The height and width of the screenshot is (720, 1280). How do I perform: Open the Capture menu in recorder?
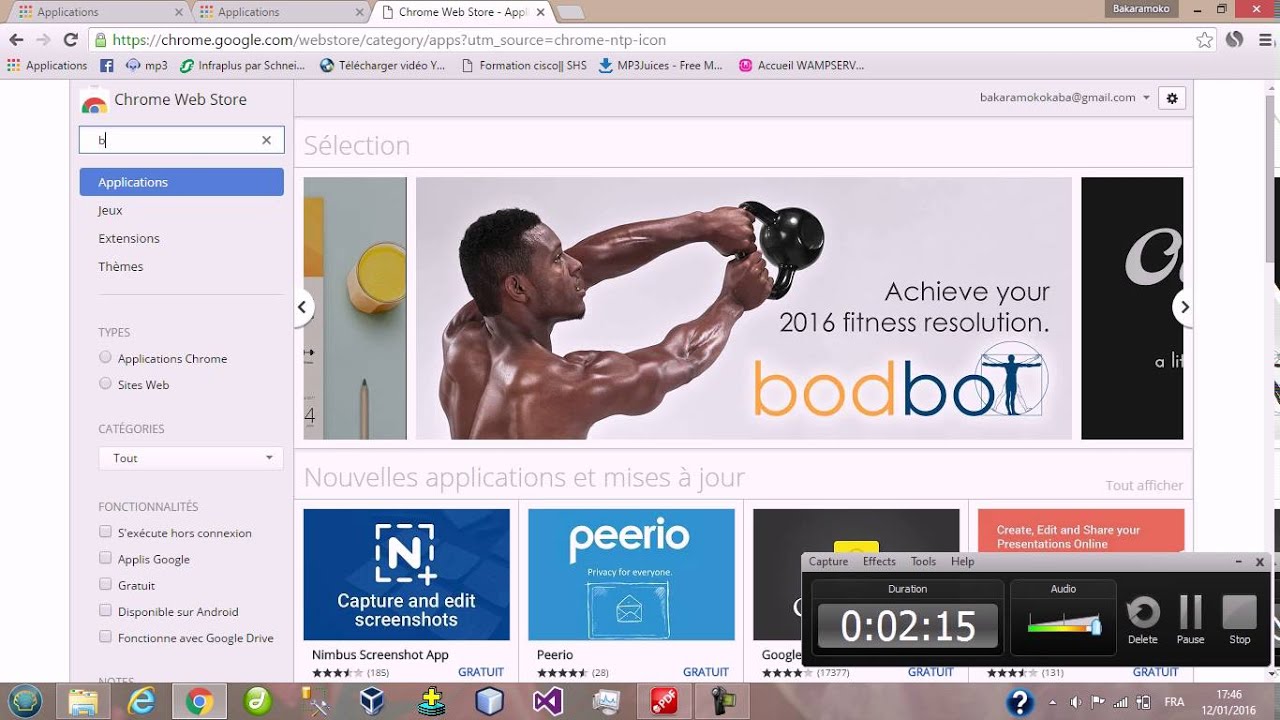pyautogui.click(x=828, y=562)
